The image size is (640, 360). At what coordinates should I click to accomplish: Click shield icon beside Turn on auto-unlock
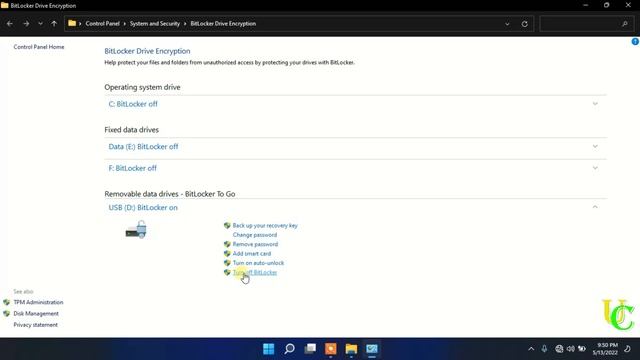227,263
